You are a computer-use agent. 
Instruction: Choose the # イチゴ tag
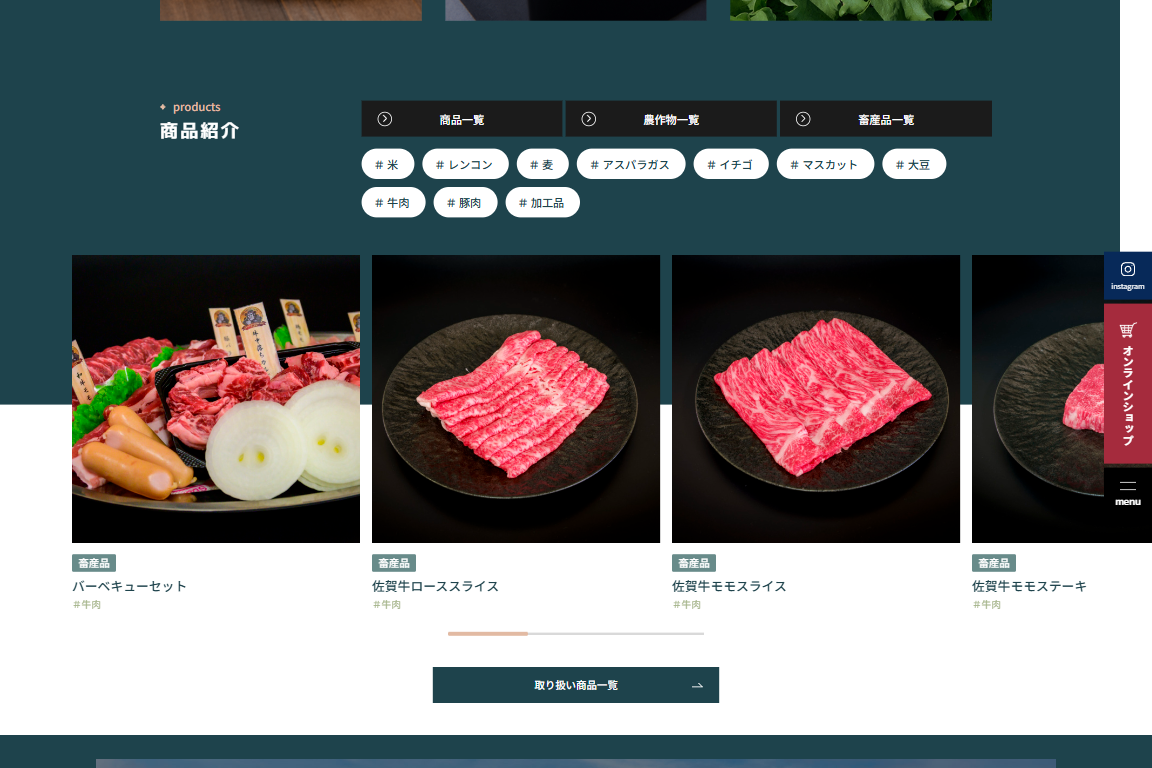coord(730,164)
